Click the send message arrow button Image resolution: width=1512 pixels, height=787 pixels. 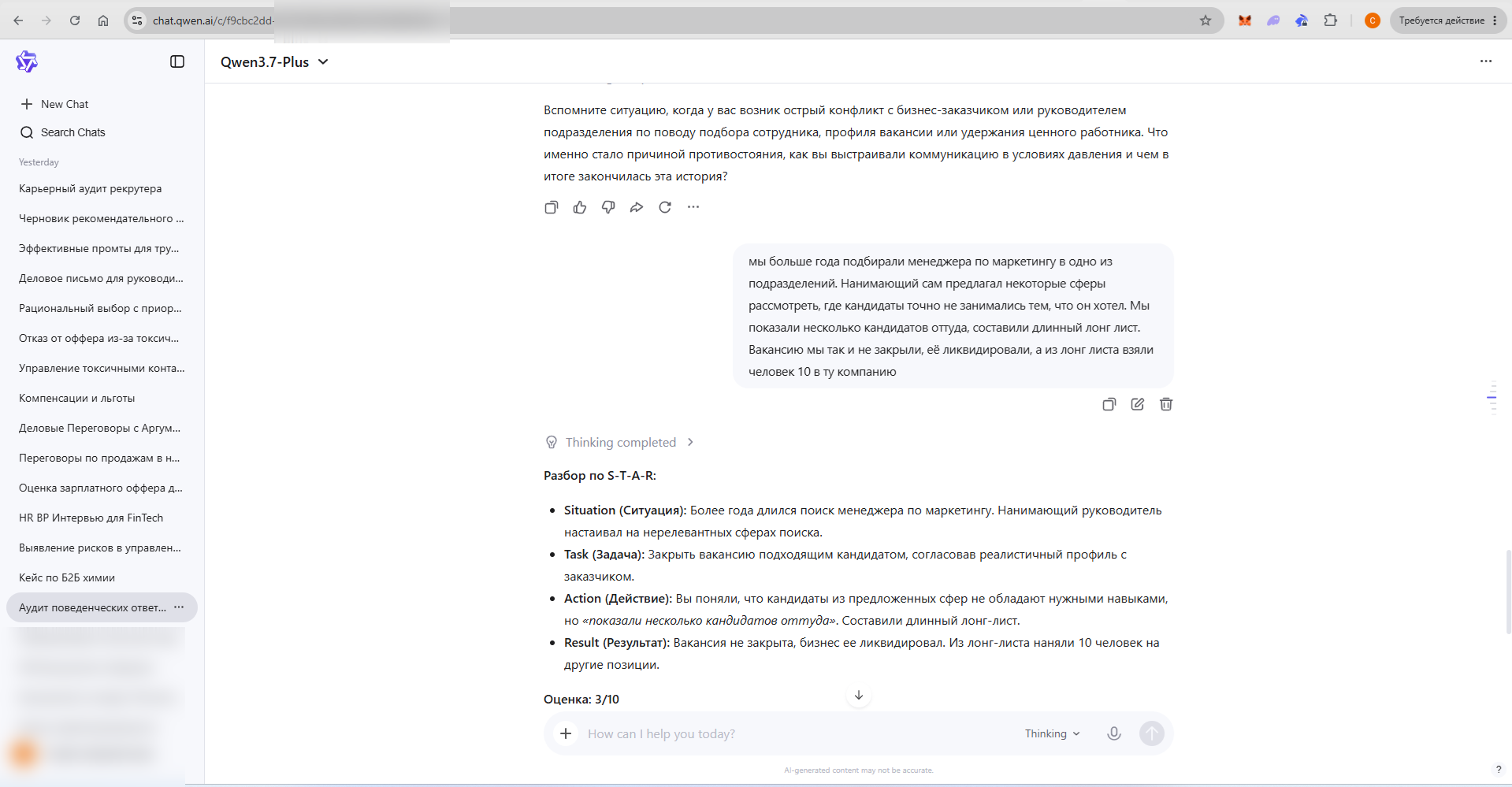[x=1152, y=733]
